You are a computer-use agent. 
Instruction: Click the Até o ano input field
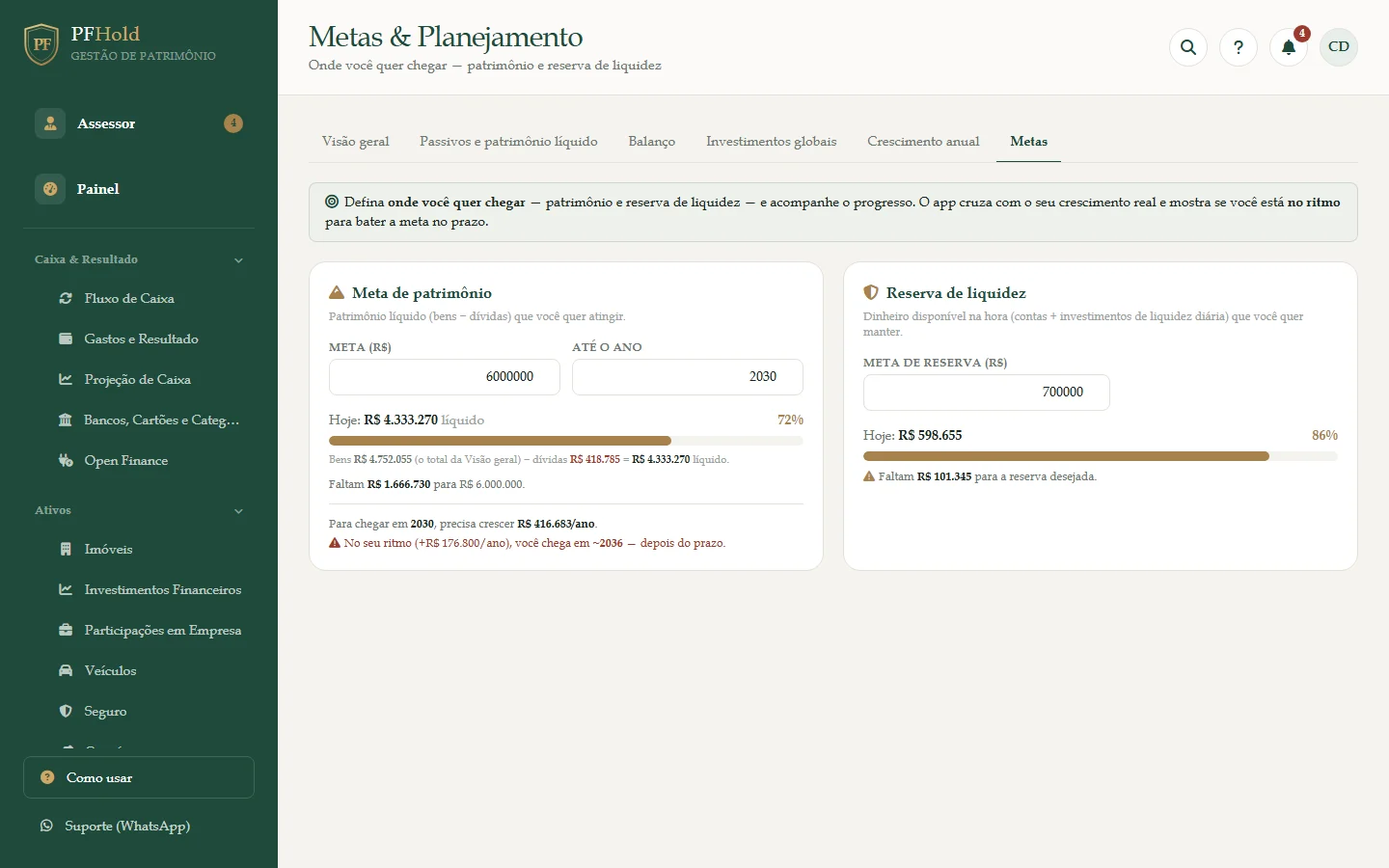[688, 376]
